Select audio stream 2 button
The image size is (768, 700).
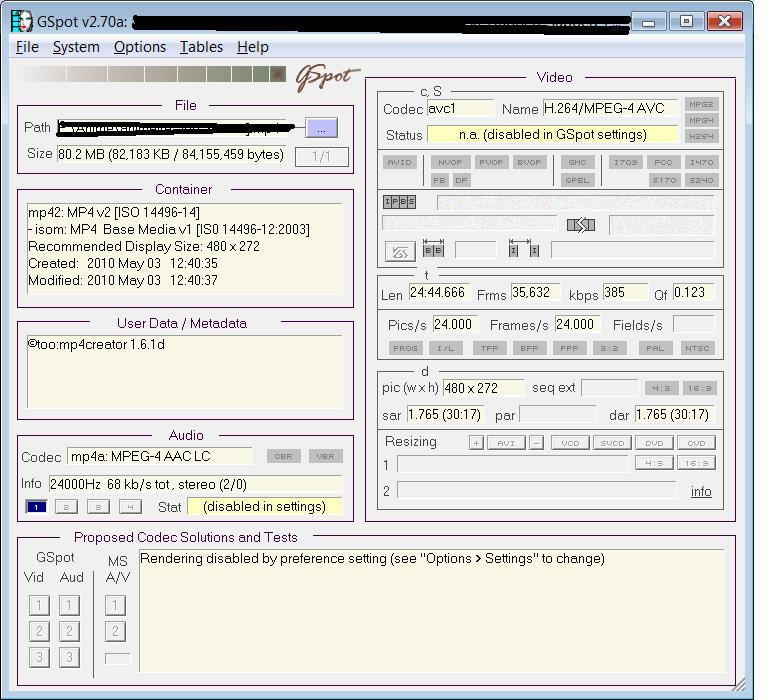point(67,507)
